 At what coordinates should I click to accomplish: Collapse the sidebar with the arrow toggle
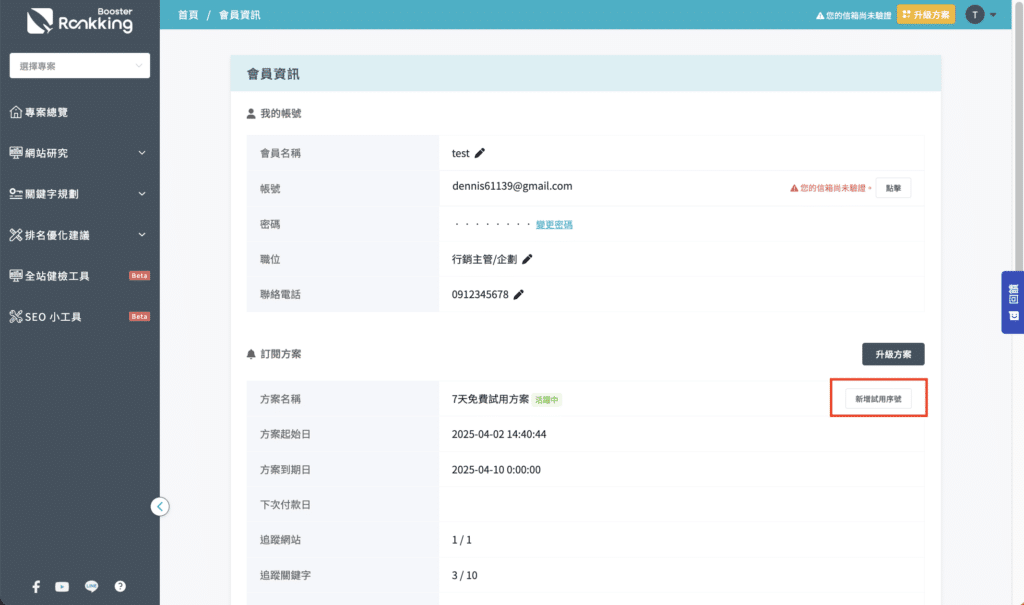coord(160,506)
